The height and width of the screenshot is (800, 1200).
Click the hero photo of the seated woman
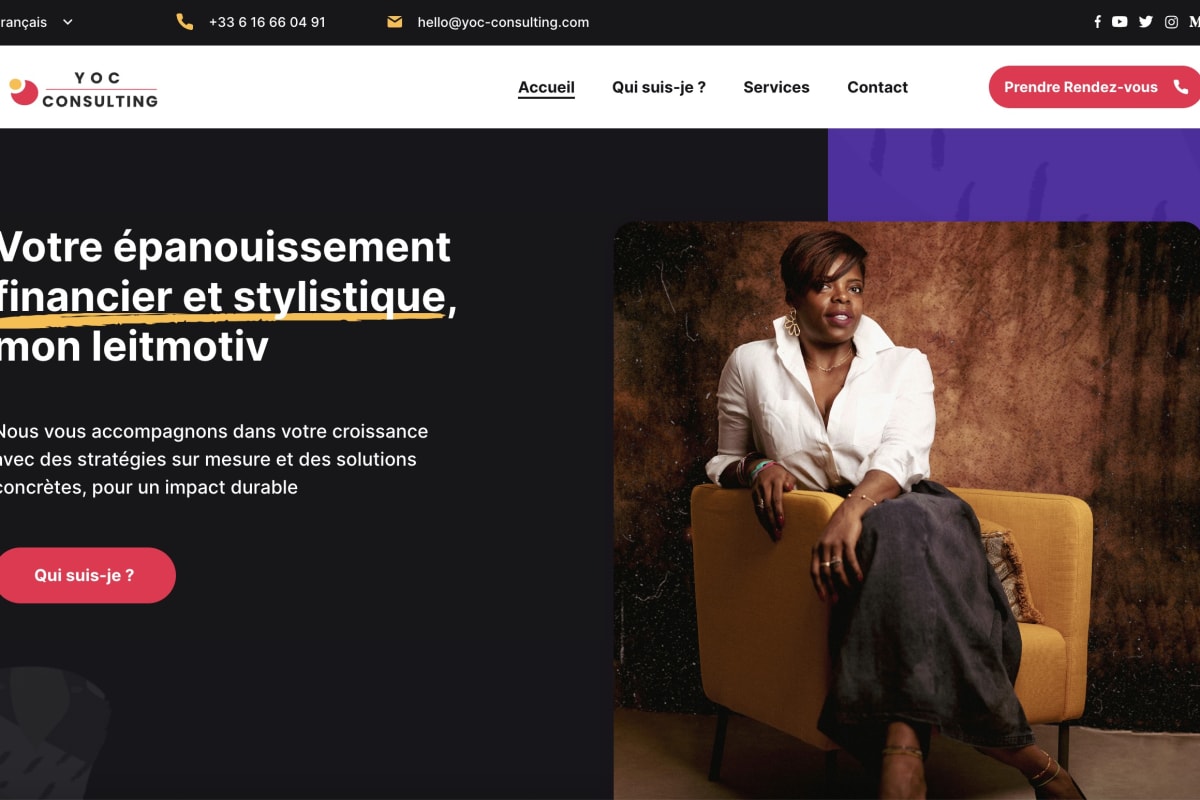(x=906, y=510)
